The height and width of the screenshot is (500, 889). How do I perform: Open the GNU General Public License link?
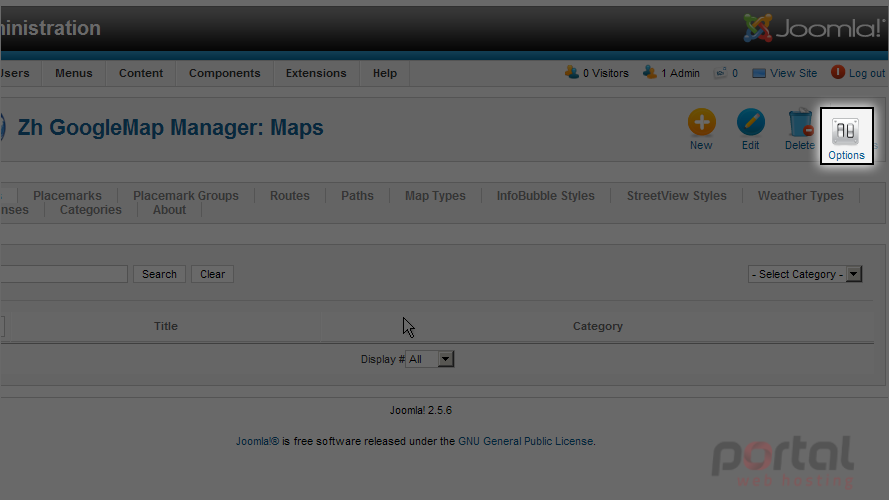pyautogui.click(x=526, y=441)
